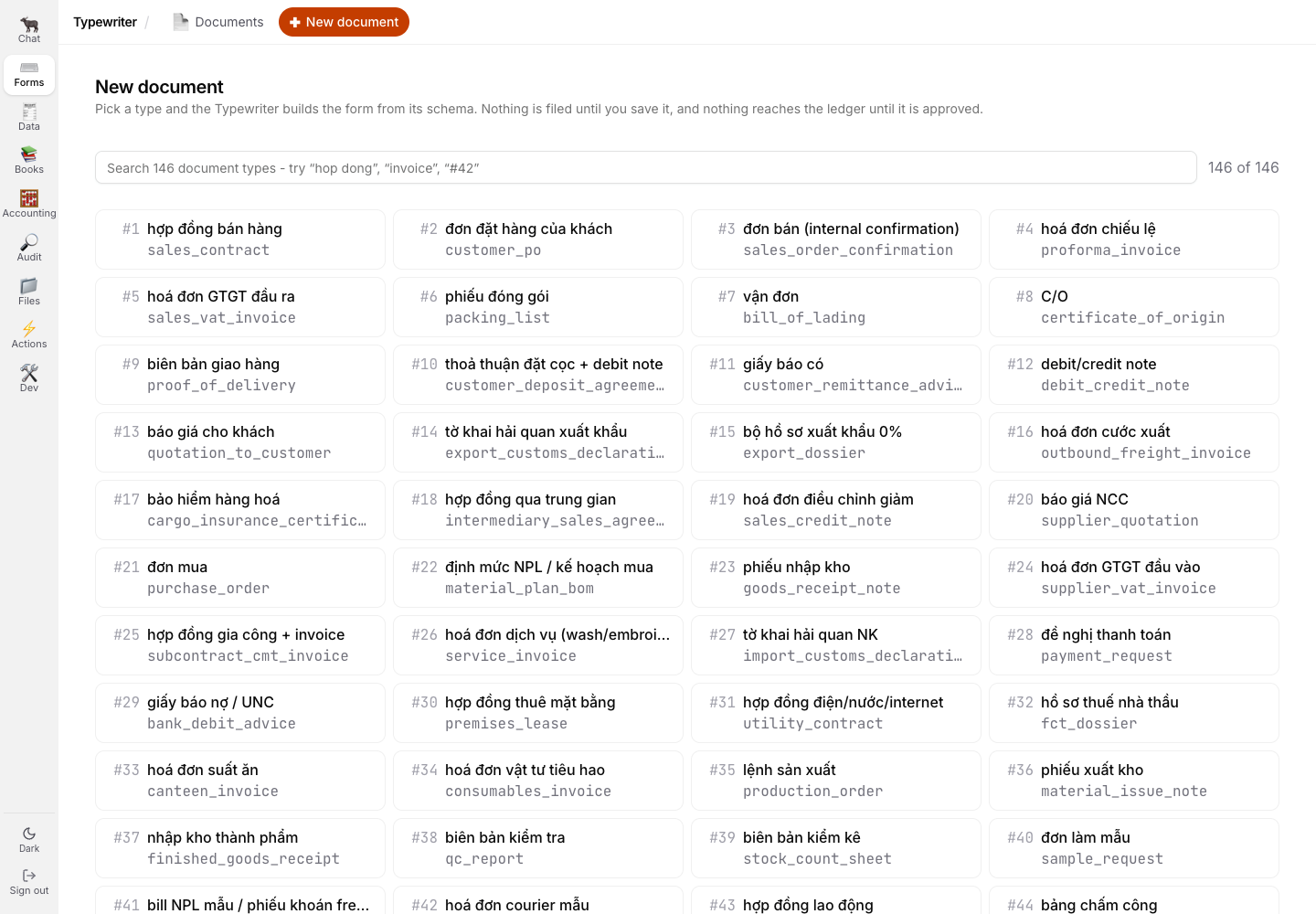Click the Documents breadcrumb link
Screen dimensions: 1316x914
pyautogui.click(x=218, y=22)
